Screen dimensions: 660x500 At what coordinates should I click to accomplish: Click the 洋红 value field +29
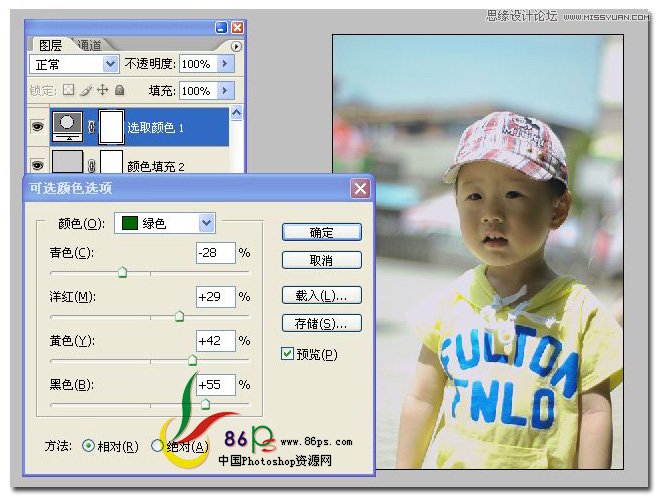point(216,297)
